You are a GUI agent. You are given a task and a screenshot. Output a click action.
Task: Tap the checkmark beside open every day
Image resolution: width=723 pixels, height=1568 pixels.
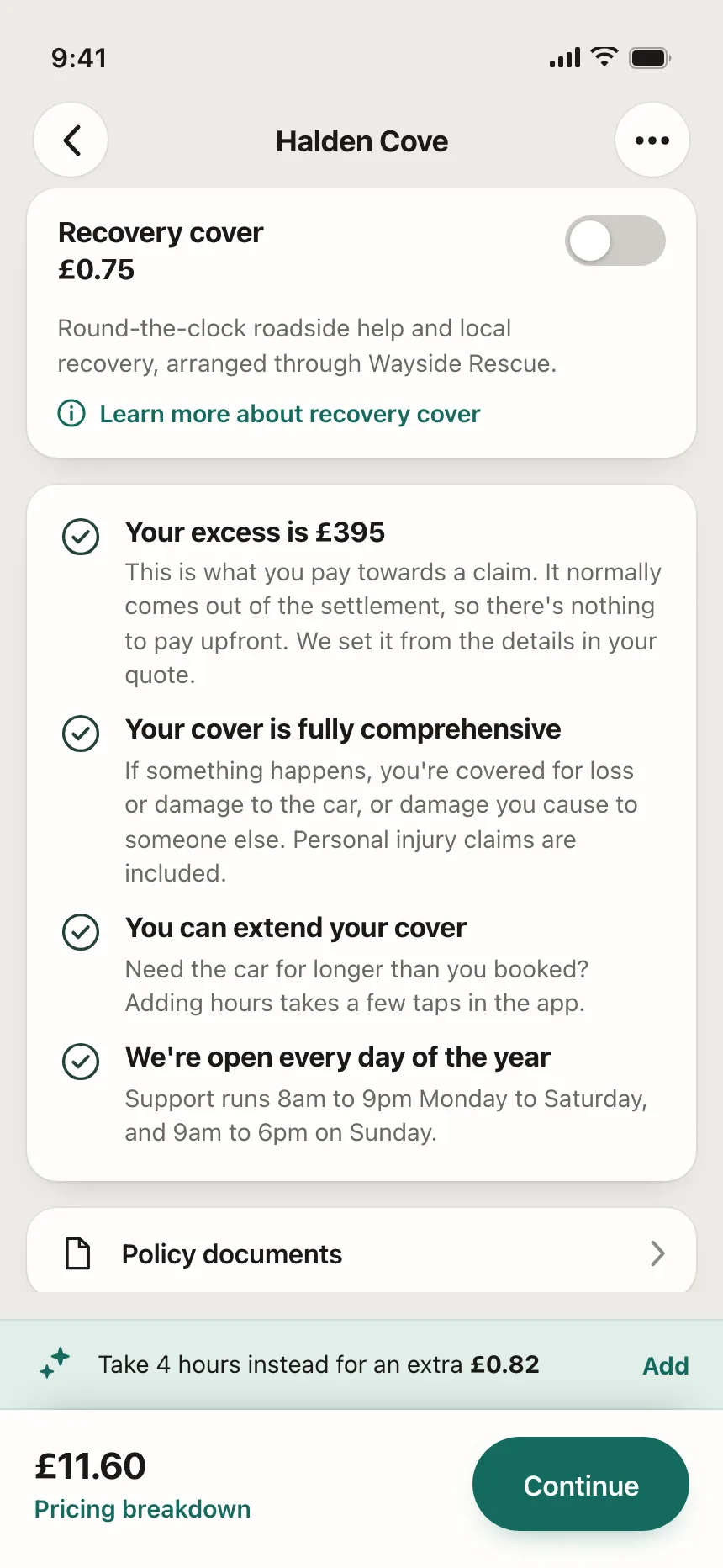pos(81,1062)
